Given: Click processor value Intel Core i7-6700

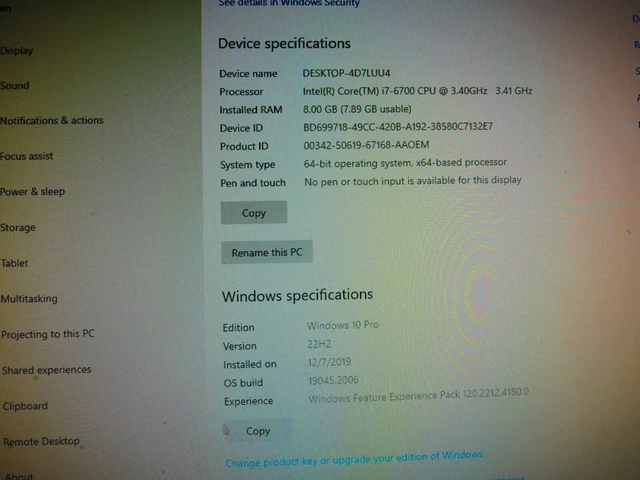Looking at the screenshot, I should (x=417, y=91).
